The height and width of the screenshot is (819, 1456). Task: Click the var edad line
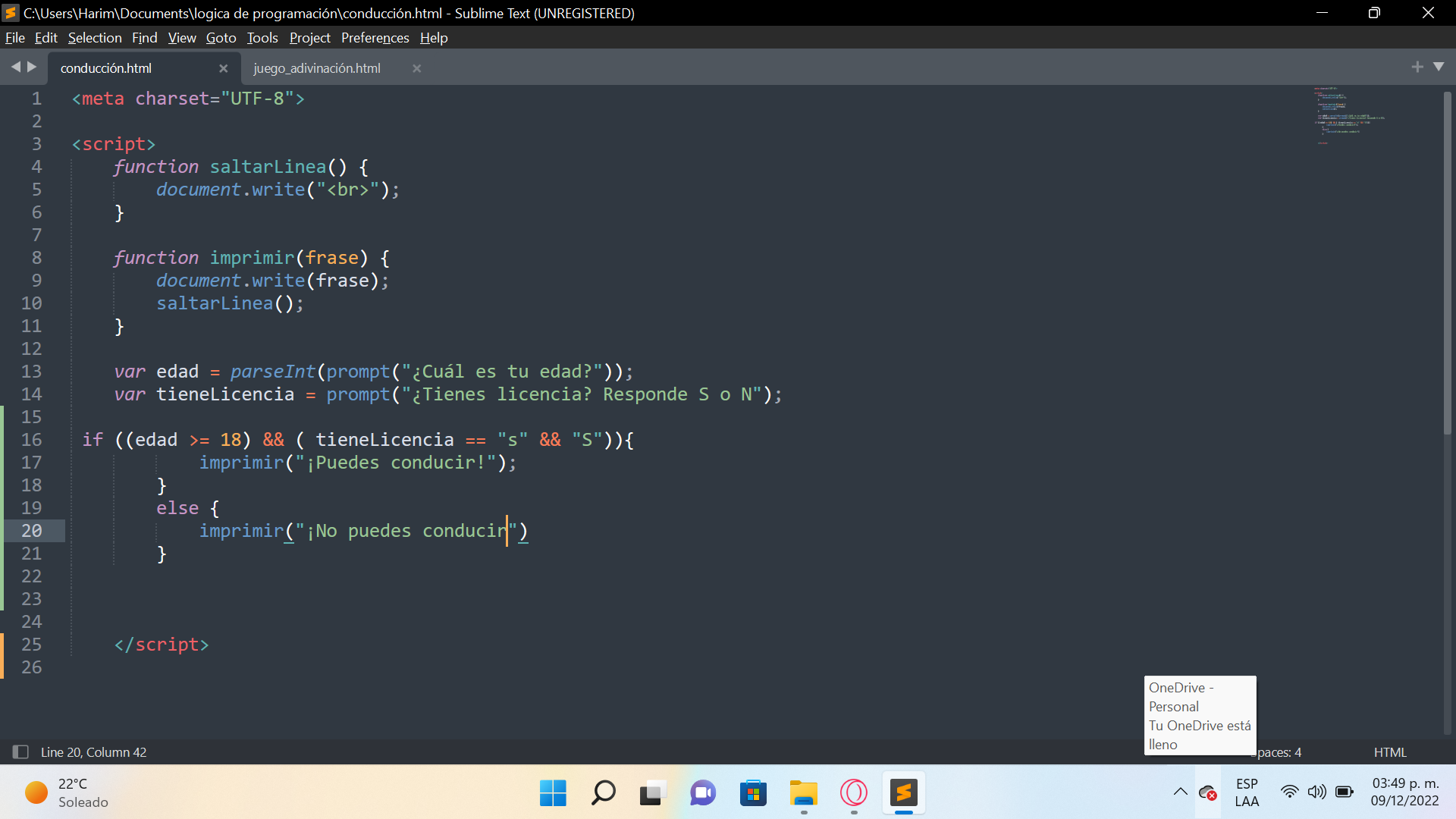point(373,372)
